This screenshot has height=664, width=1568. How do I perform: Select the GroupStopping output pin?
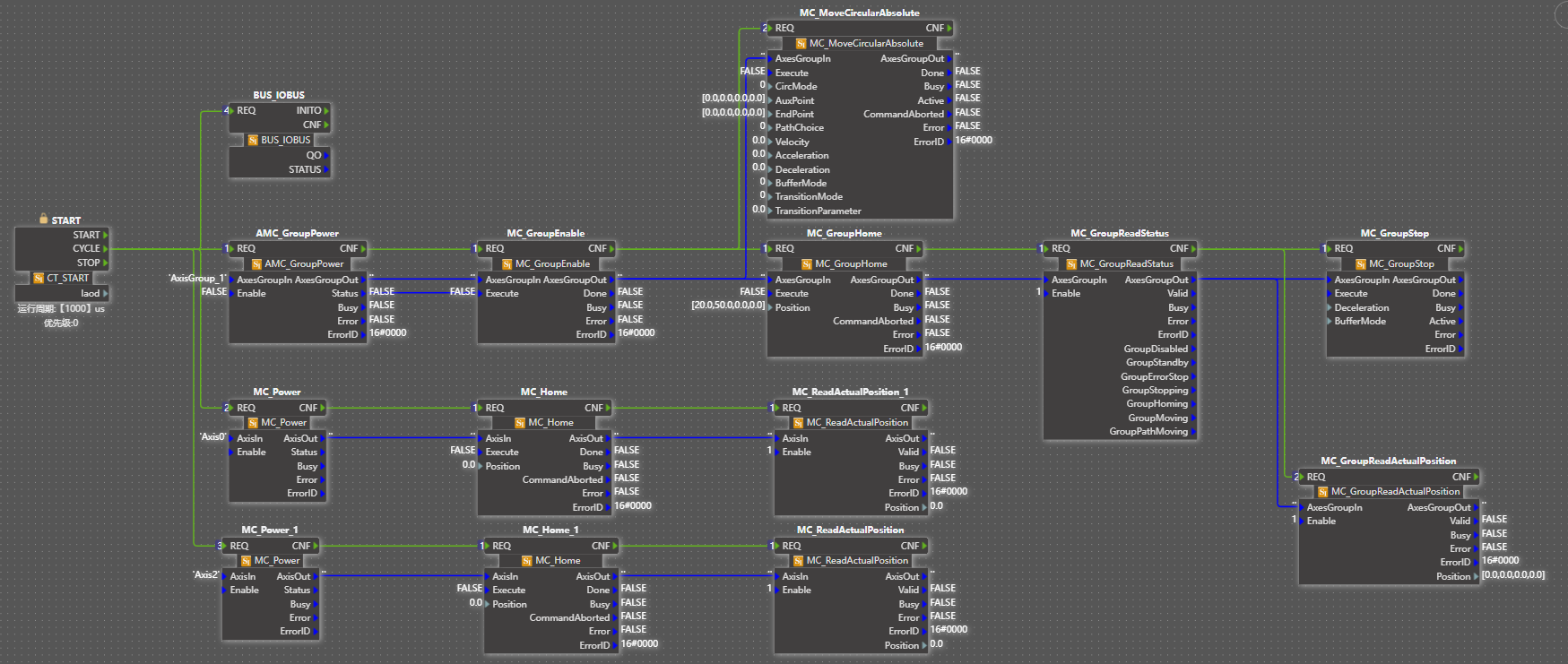pyautogui.click(x=1160, y=391)
